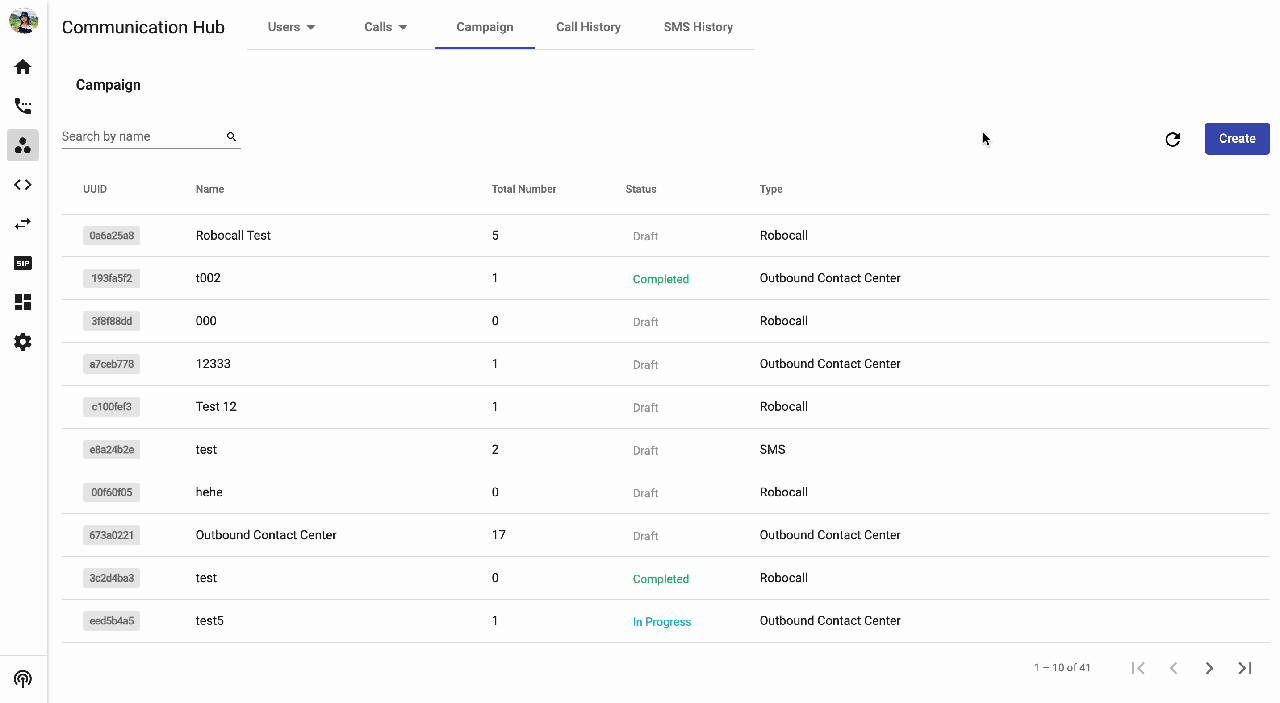Click UUID chip 193fa5f2
Screen dimensions: 1280x703
click(x=111, y=278)
